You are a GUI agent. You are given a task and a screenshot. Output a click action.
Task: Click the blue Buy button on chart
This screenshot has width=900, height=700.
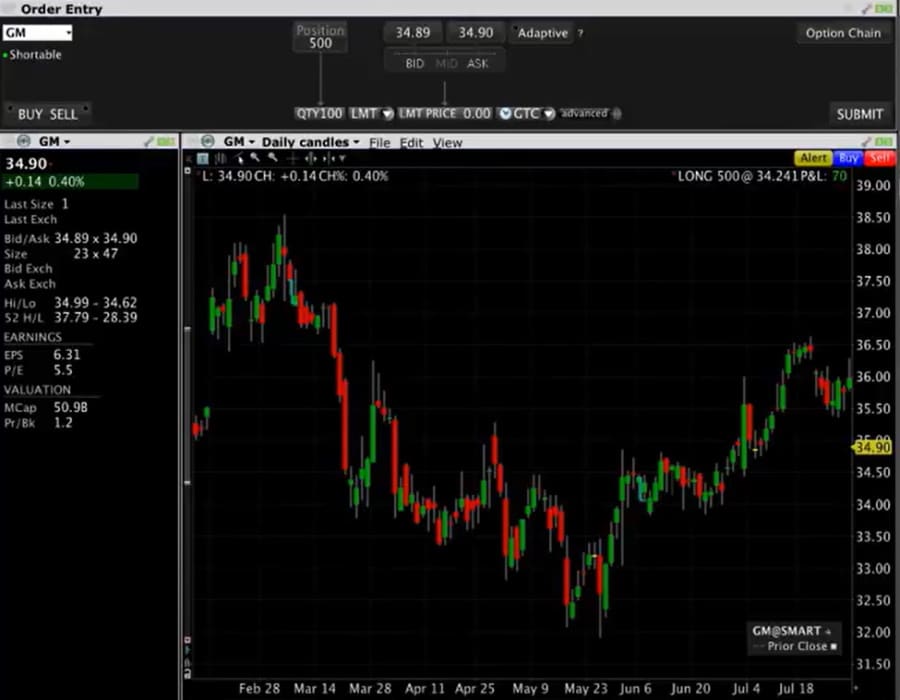848,158
